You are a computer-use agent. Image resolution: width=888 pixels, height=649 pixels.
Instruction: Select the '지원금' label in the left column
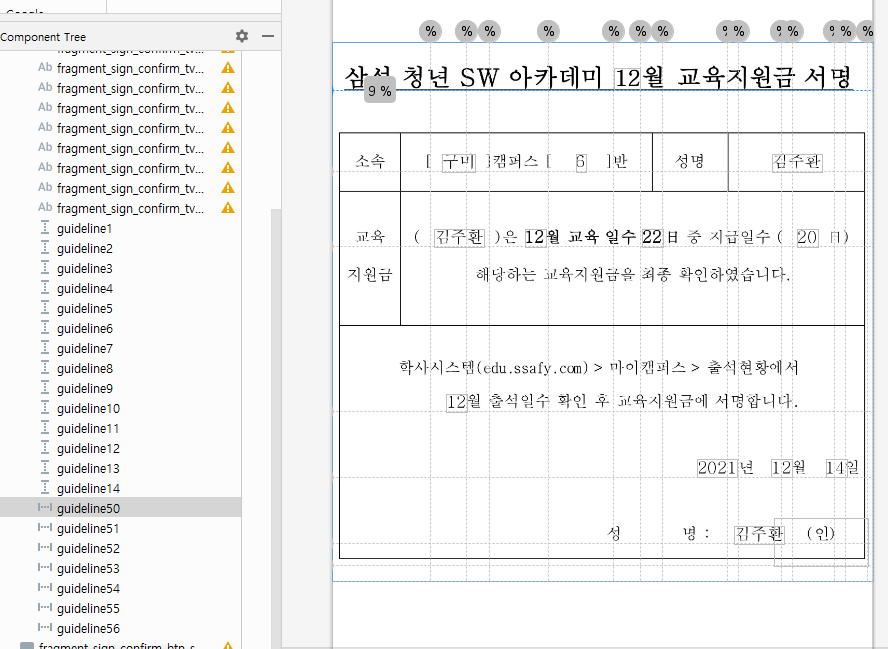pyautogui.click(x=370, y=275)
